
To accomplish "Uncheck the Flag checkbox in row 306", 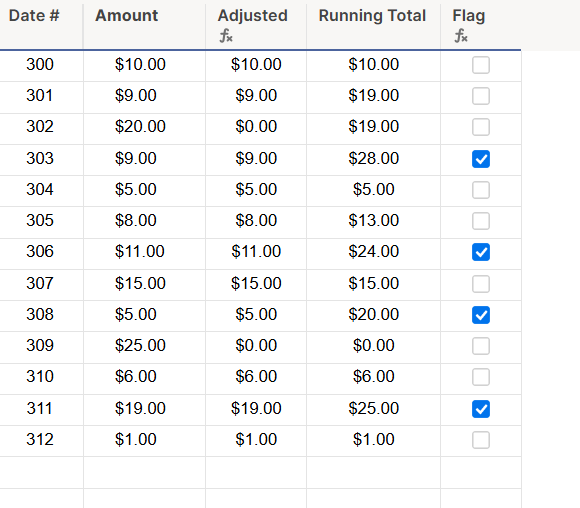I will click(x=481, y=252).
